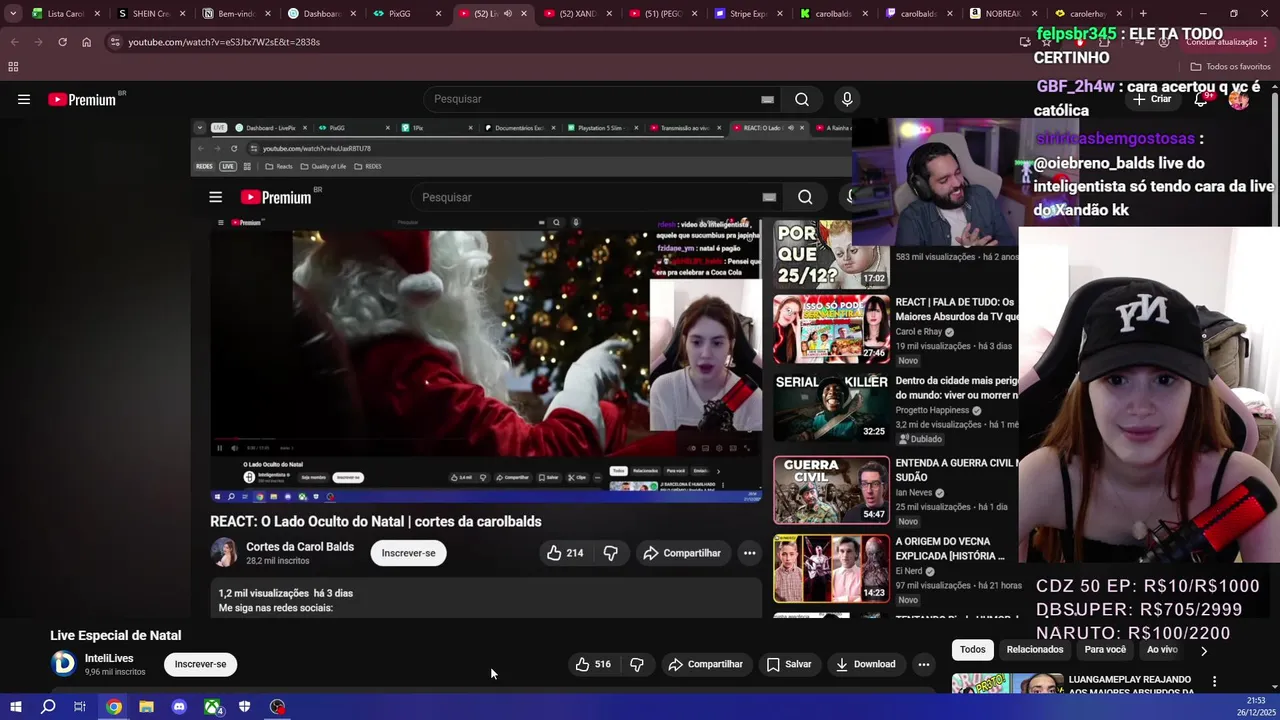Open more options on REACT video
This screenshot has height=720, width=1280.
[x=749, y=553]
